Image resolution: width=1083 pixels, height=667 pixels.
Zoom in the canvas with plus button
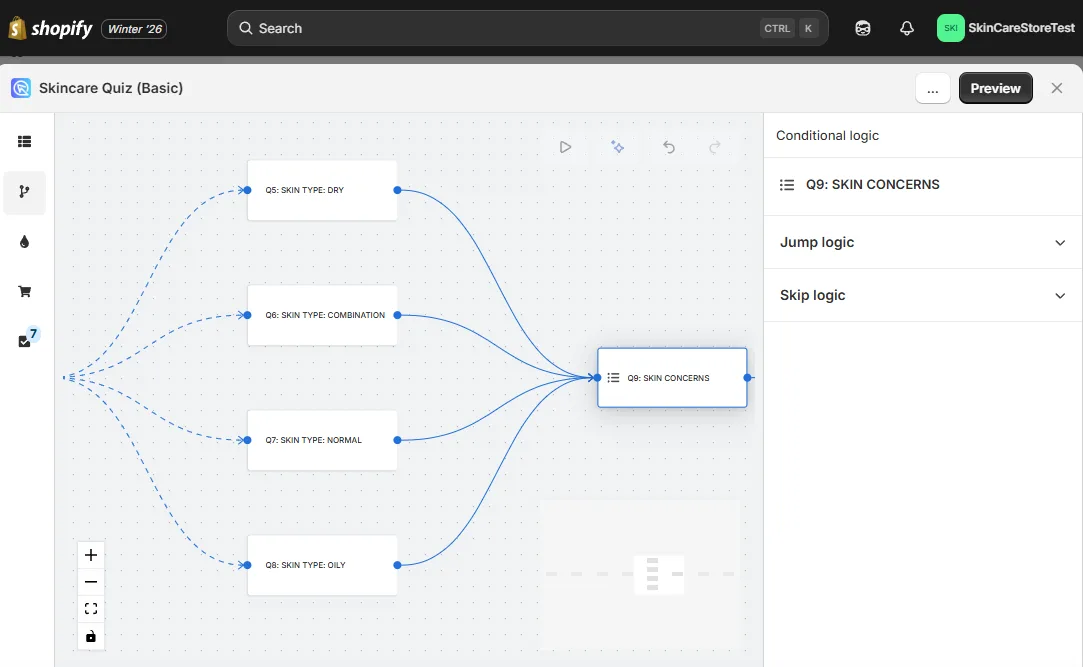tap(90, 555)
